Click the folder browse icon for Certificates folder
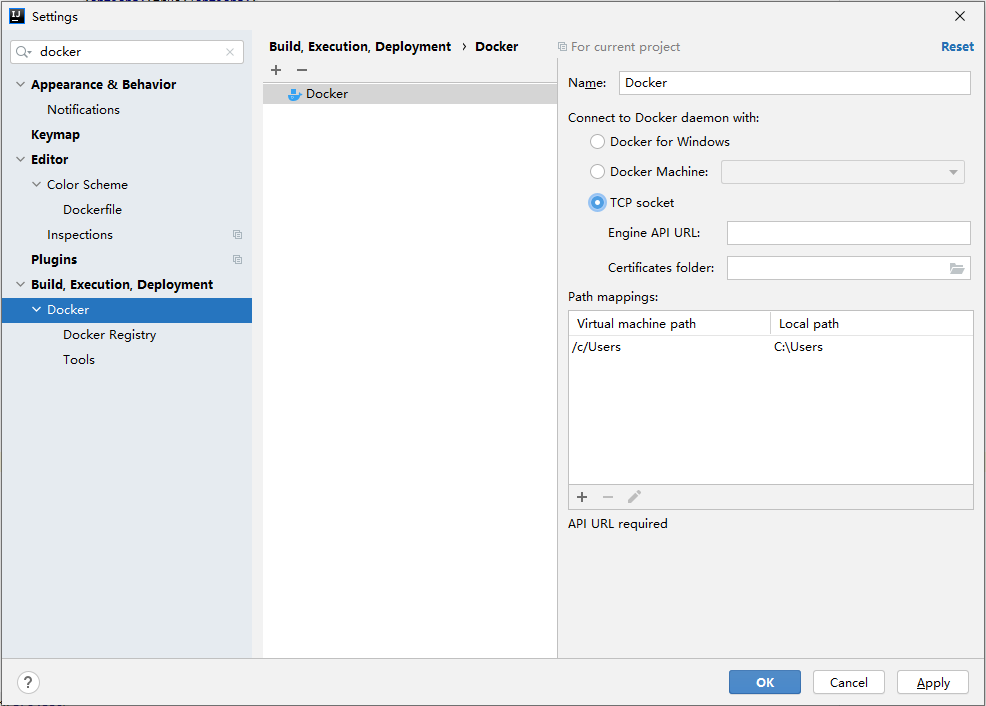The width and height of the screenshot is (986, 706). [957, 268]
